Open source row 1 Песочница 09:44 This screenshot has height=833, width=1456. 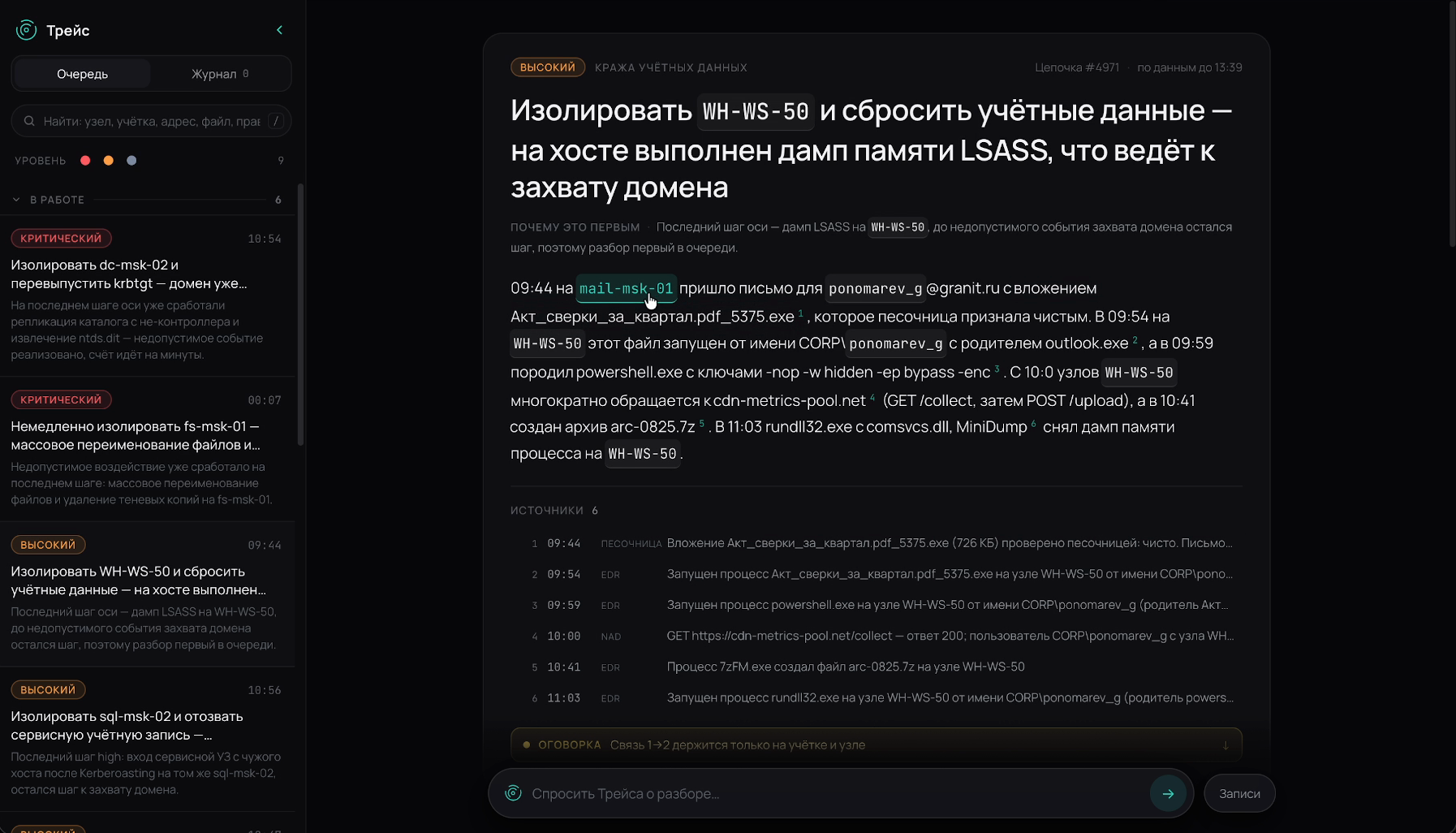pyautogui.click(x=877, y=543)
